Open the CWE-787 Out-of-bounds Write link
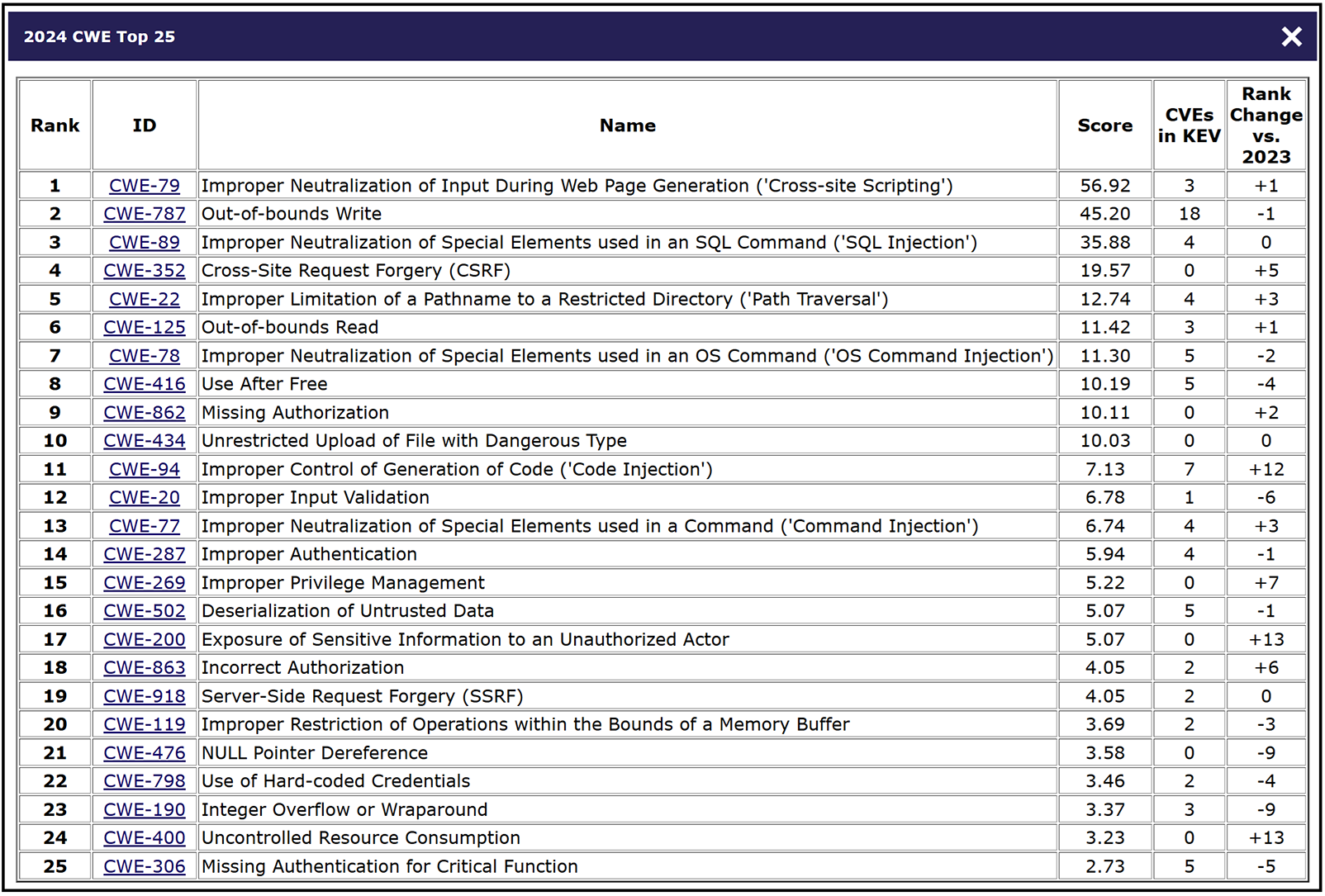This screenshot has width=1325, height=896. pos(145,214)
